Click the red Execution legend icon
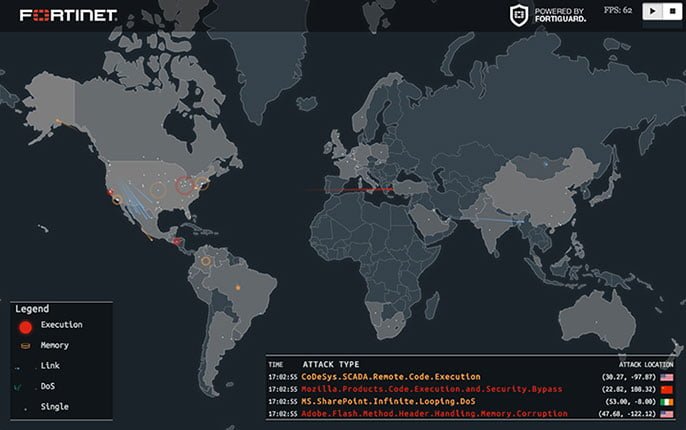Screen dimensions: 686x430 (x=24, y=326)
